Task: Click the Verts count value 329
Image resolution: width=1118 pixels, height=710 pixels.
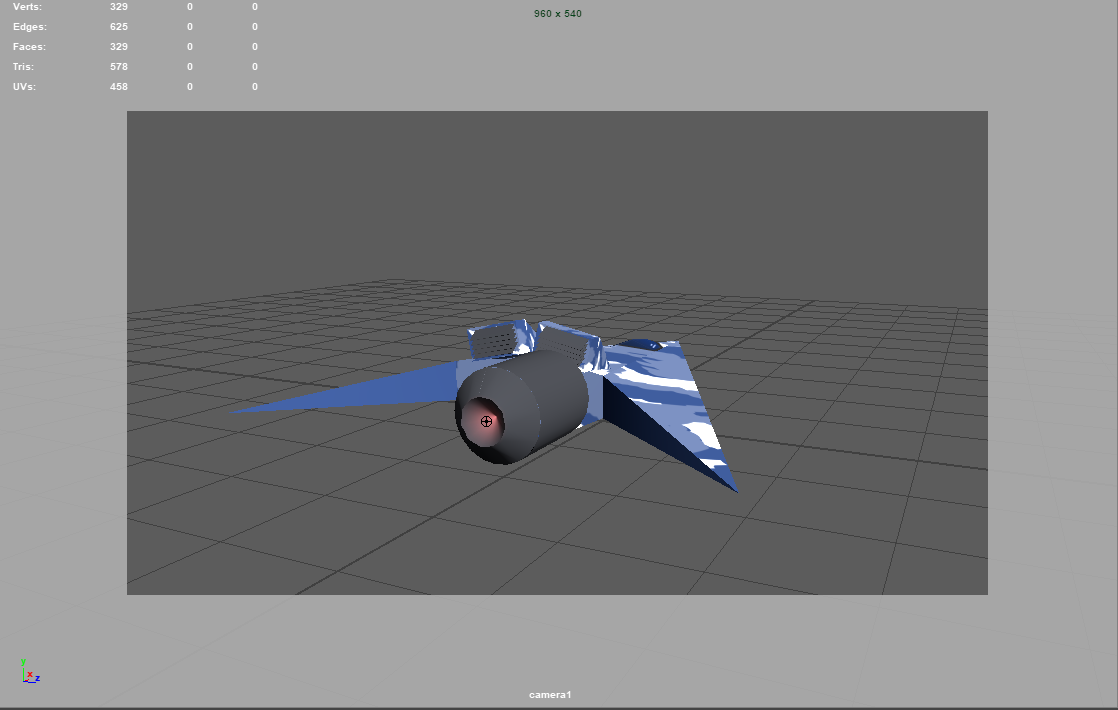Action: pos(119,6)
